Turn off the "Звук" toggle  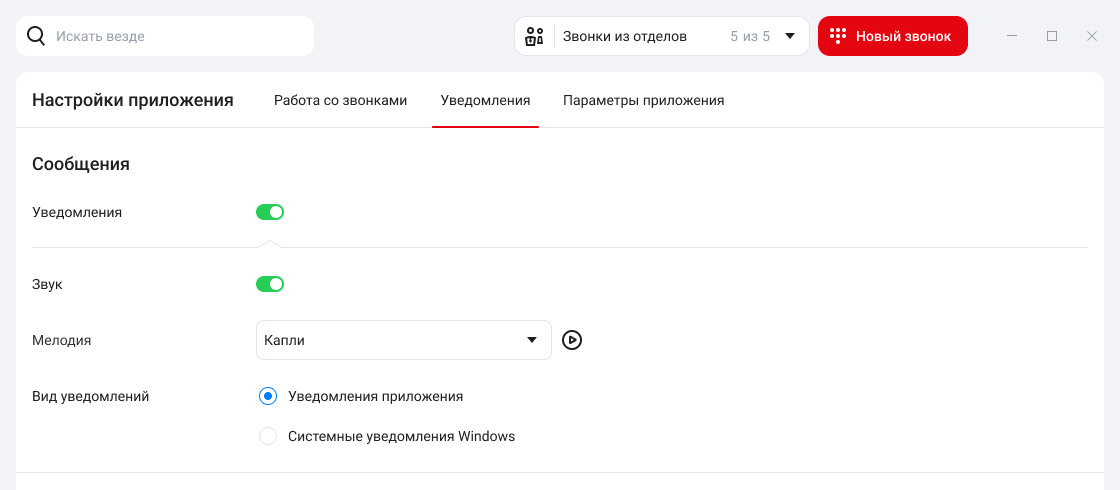coord(270,284)
